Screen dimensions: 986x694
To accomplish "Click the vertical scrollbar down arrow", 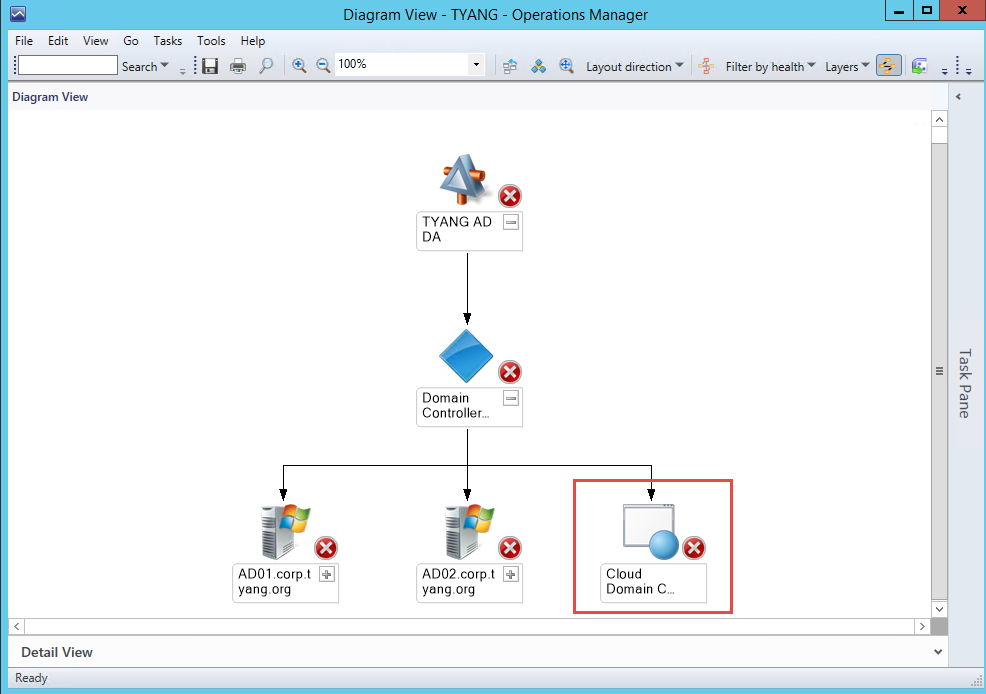I will click(x=939, y=609).
